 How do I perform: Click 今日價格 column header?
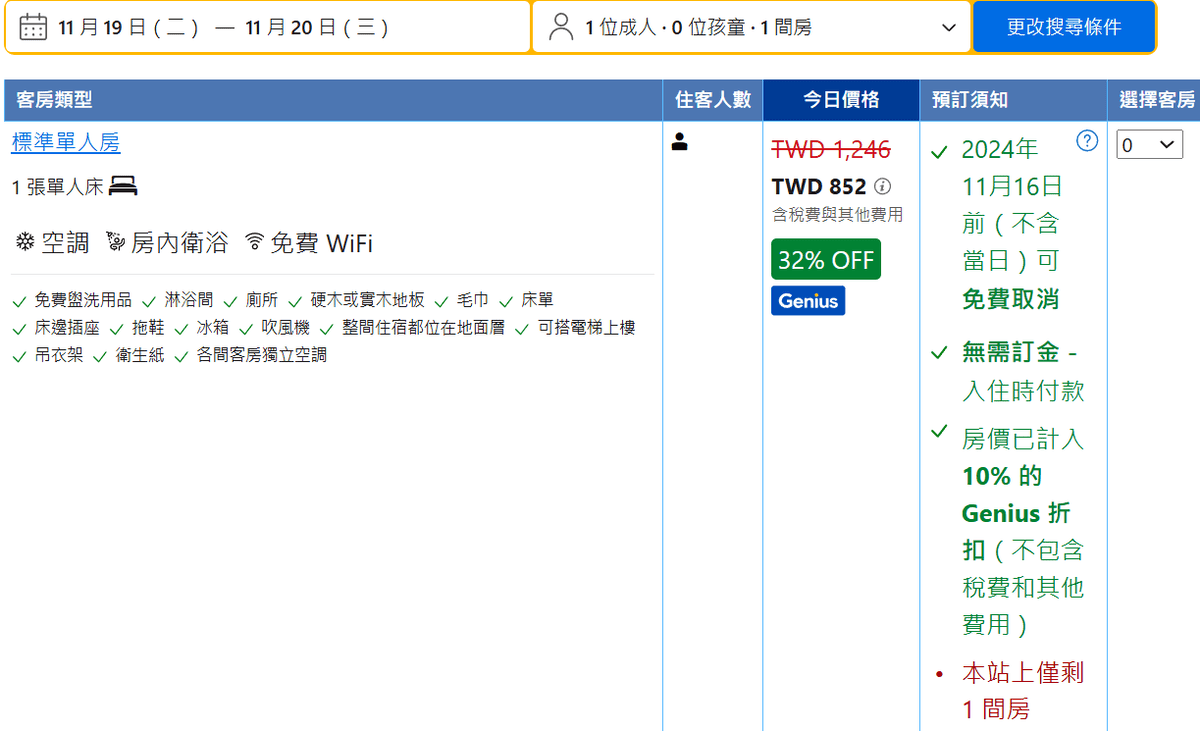click(x=841, y=100)
